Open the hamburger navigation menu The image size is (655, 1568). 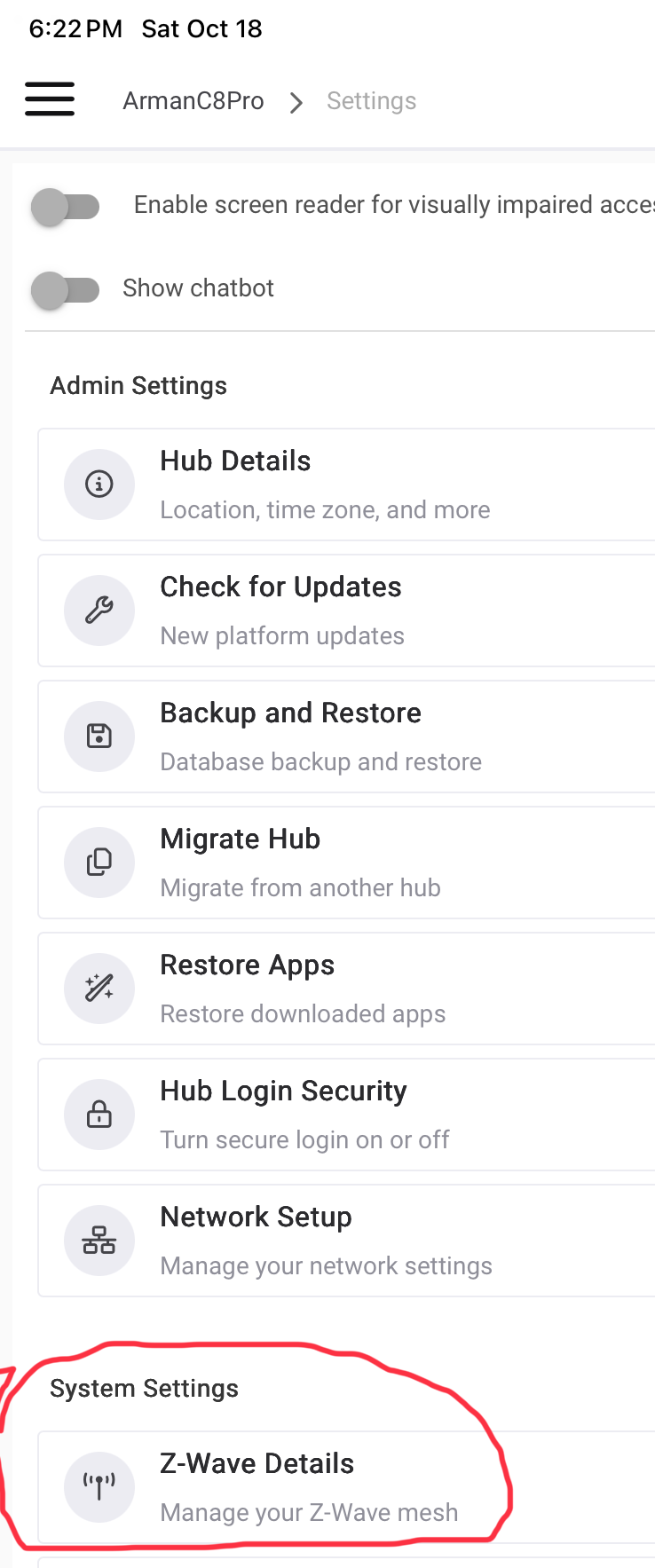coord(50,99)
